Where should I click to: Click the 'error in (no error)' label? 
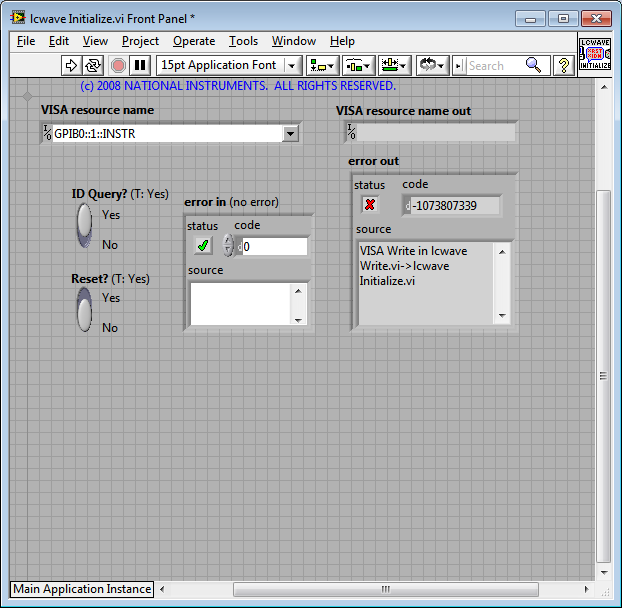pos(231,202)
